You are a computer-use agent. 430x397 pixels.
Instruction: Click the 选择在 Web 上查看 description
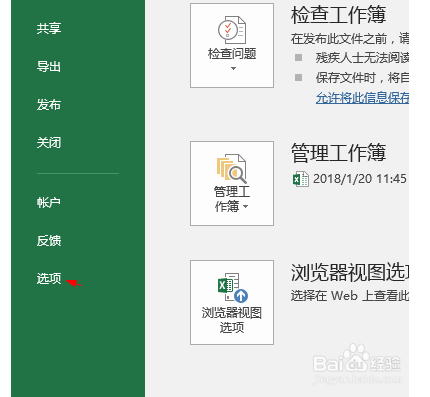tap(350, 296)
